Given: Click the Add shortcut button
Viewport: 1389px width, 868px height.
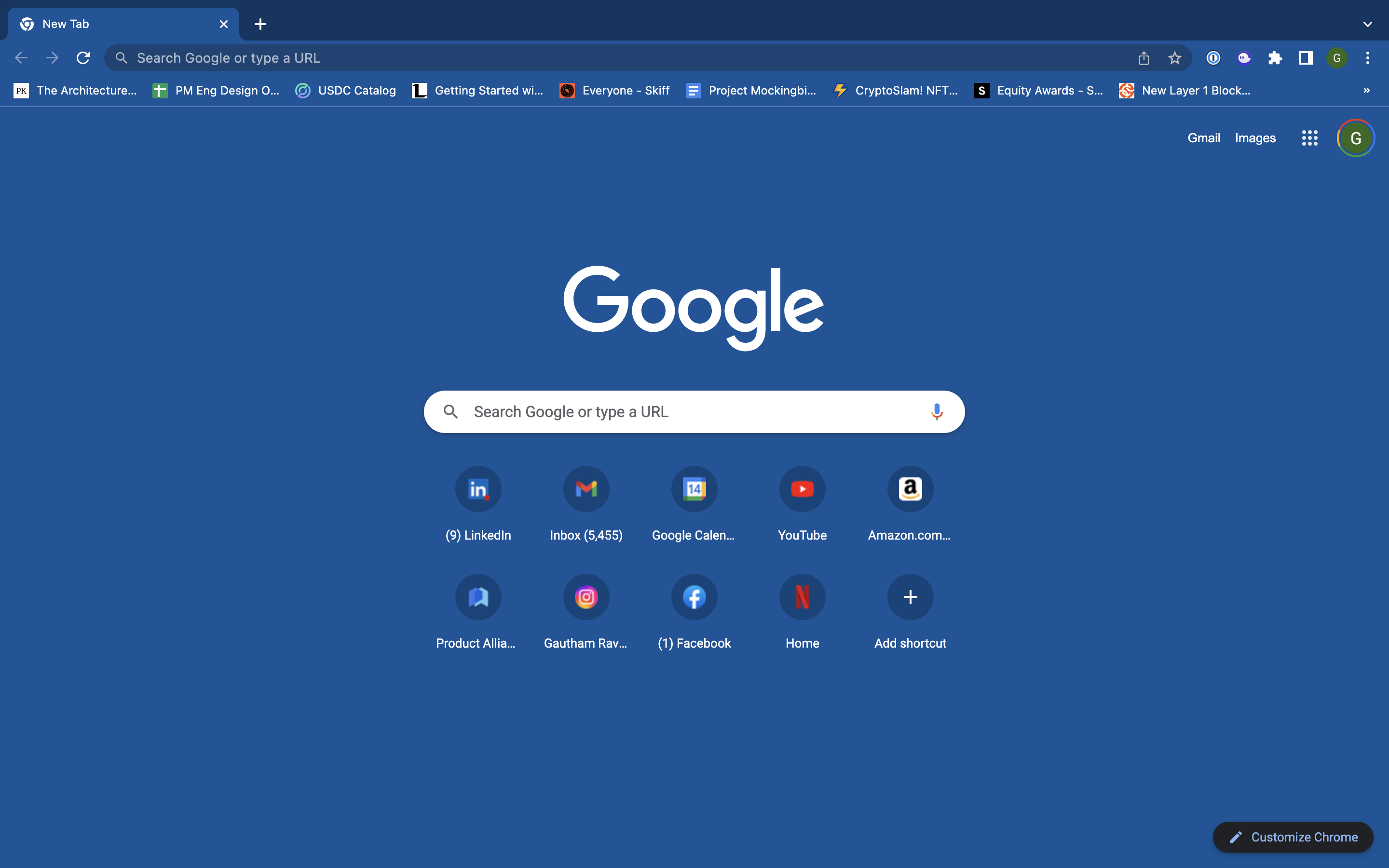Looking at the screenshot, I should [x=910, y=612].
